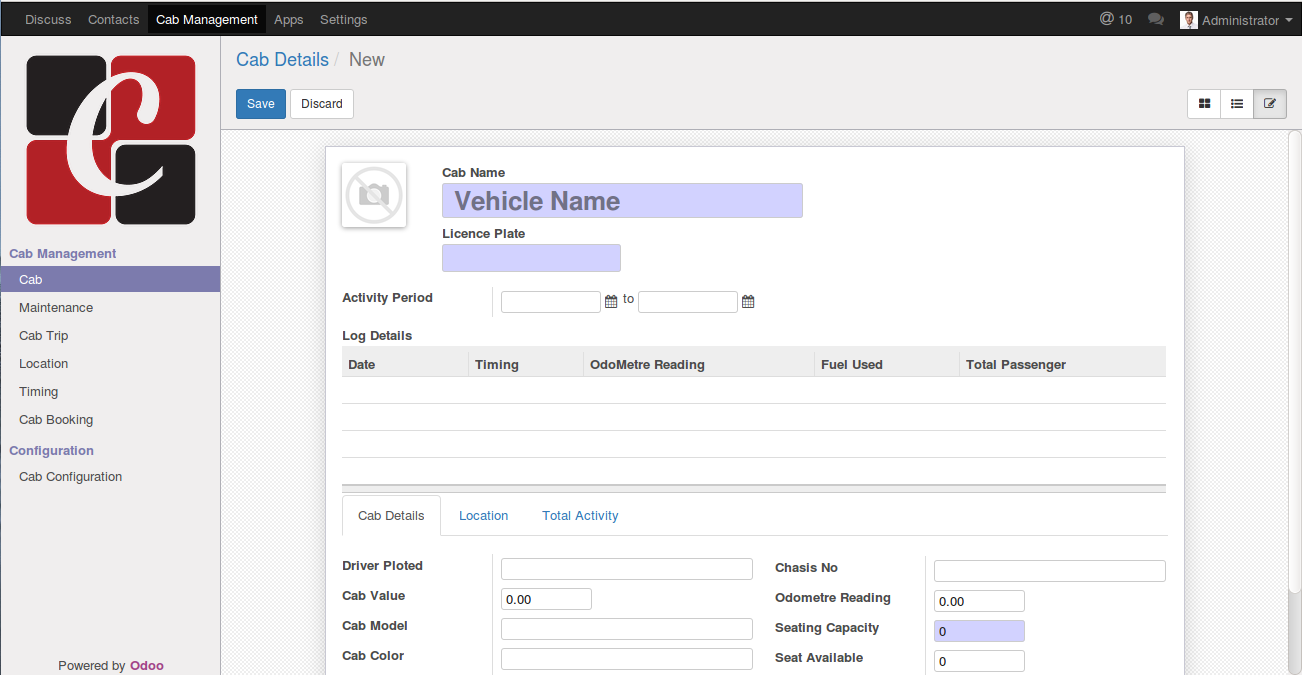The width and height of the screenshot is (1302, 675).
Task: Open Maintenance in the sidebar
Action: (x=56, y=308)
